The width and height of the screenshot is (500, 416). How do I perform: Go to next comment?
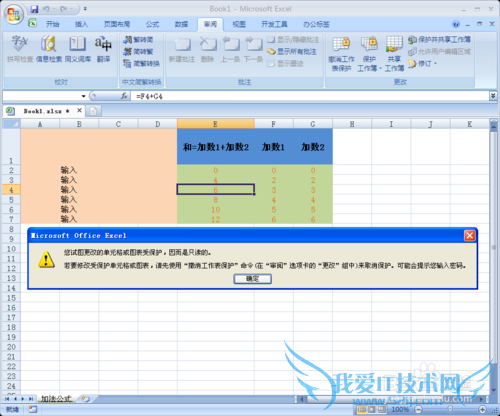pyautogui.click(x=254, y=49)
